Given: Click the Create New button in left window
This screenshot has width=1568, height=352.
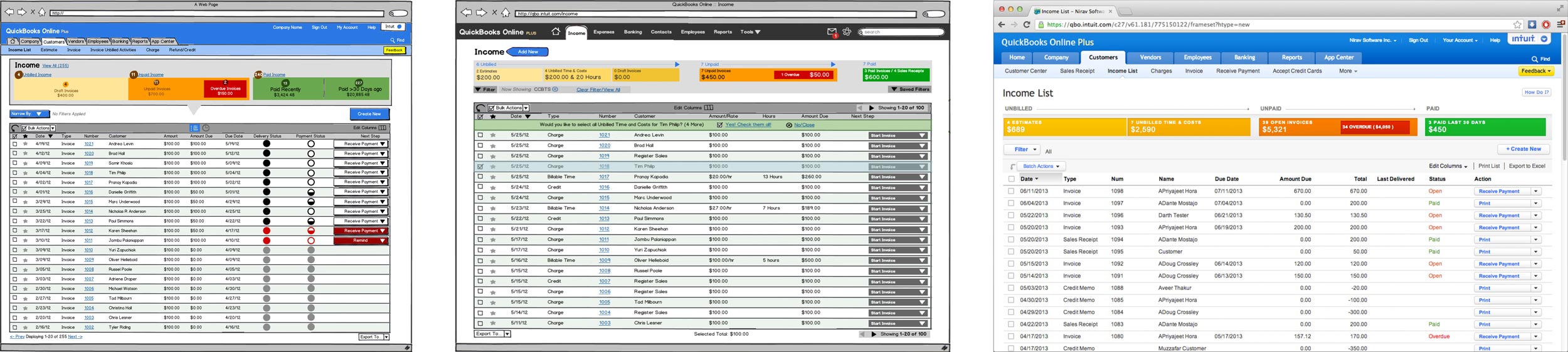Looking at the screenshot, I should 369,114.
